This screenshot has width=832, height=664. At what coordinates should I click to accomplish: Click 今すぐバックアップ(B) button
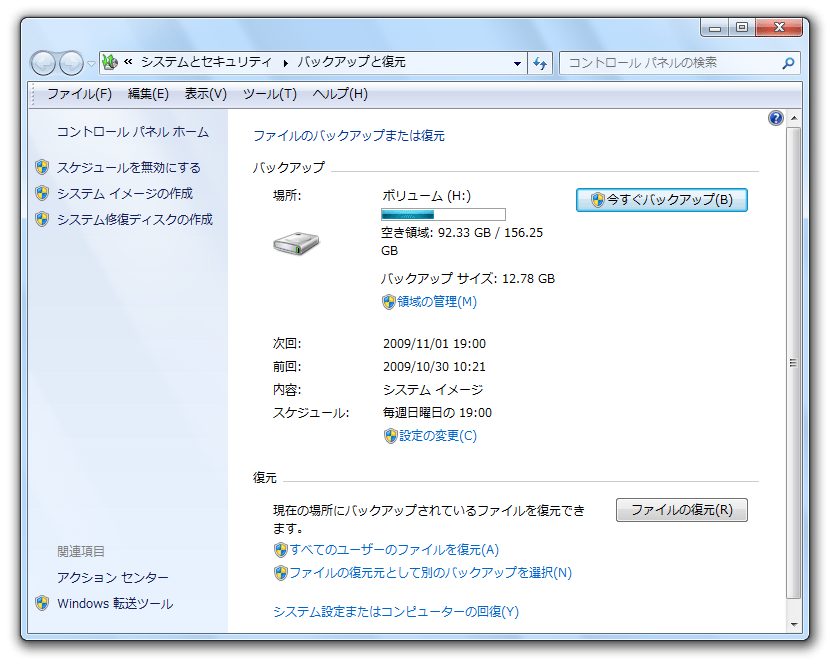tap(662, 200)
